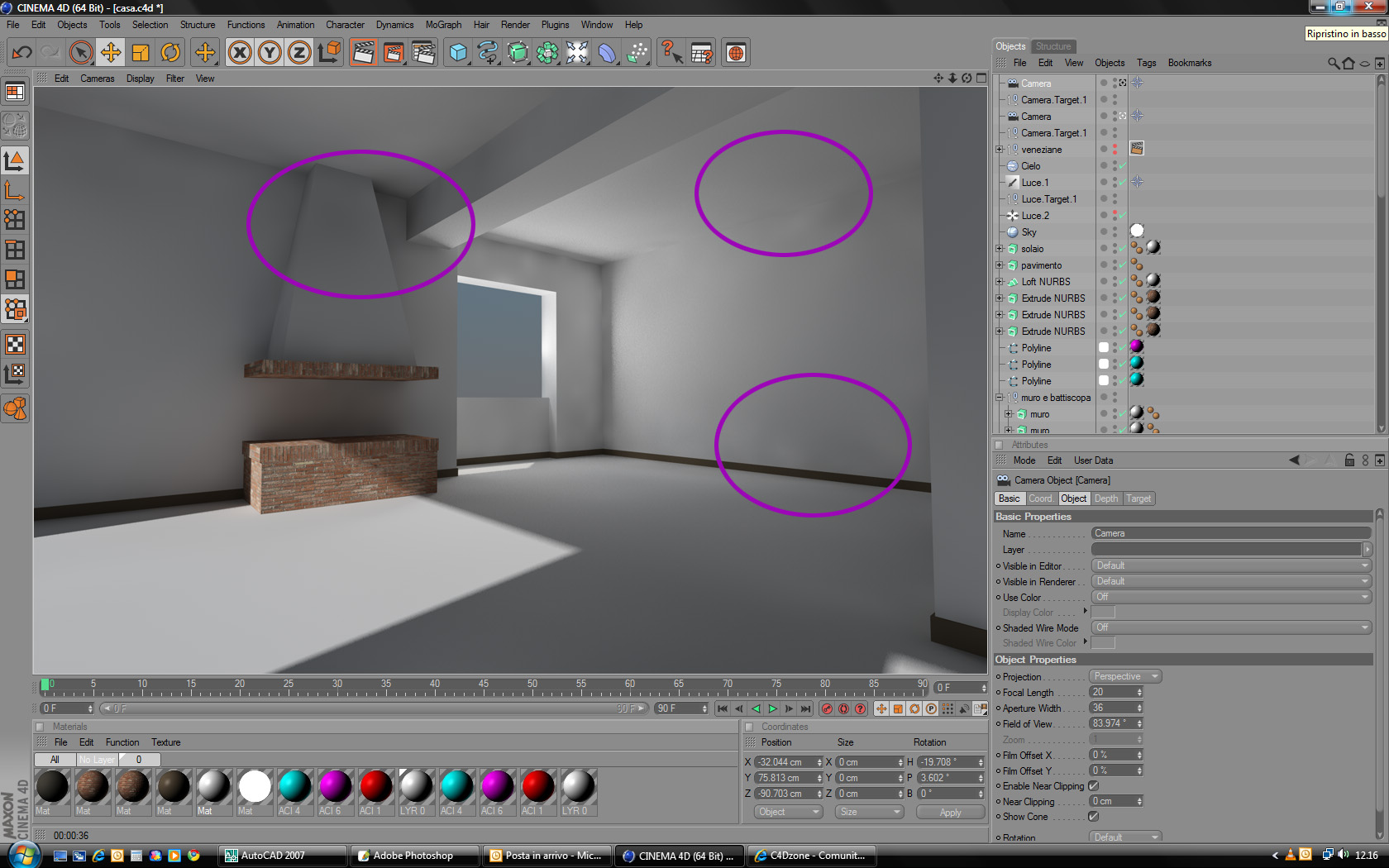Click the Apply button in Coordinates

[950, 813]
